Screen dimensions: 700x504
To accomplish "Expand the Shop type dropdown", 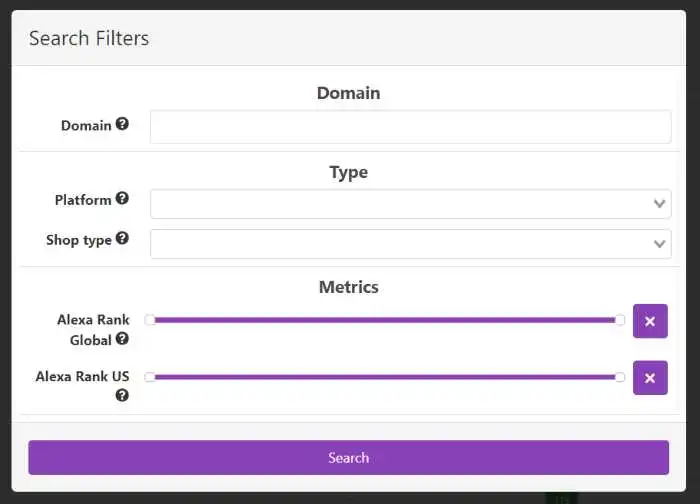I will (410, 244).
